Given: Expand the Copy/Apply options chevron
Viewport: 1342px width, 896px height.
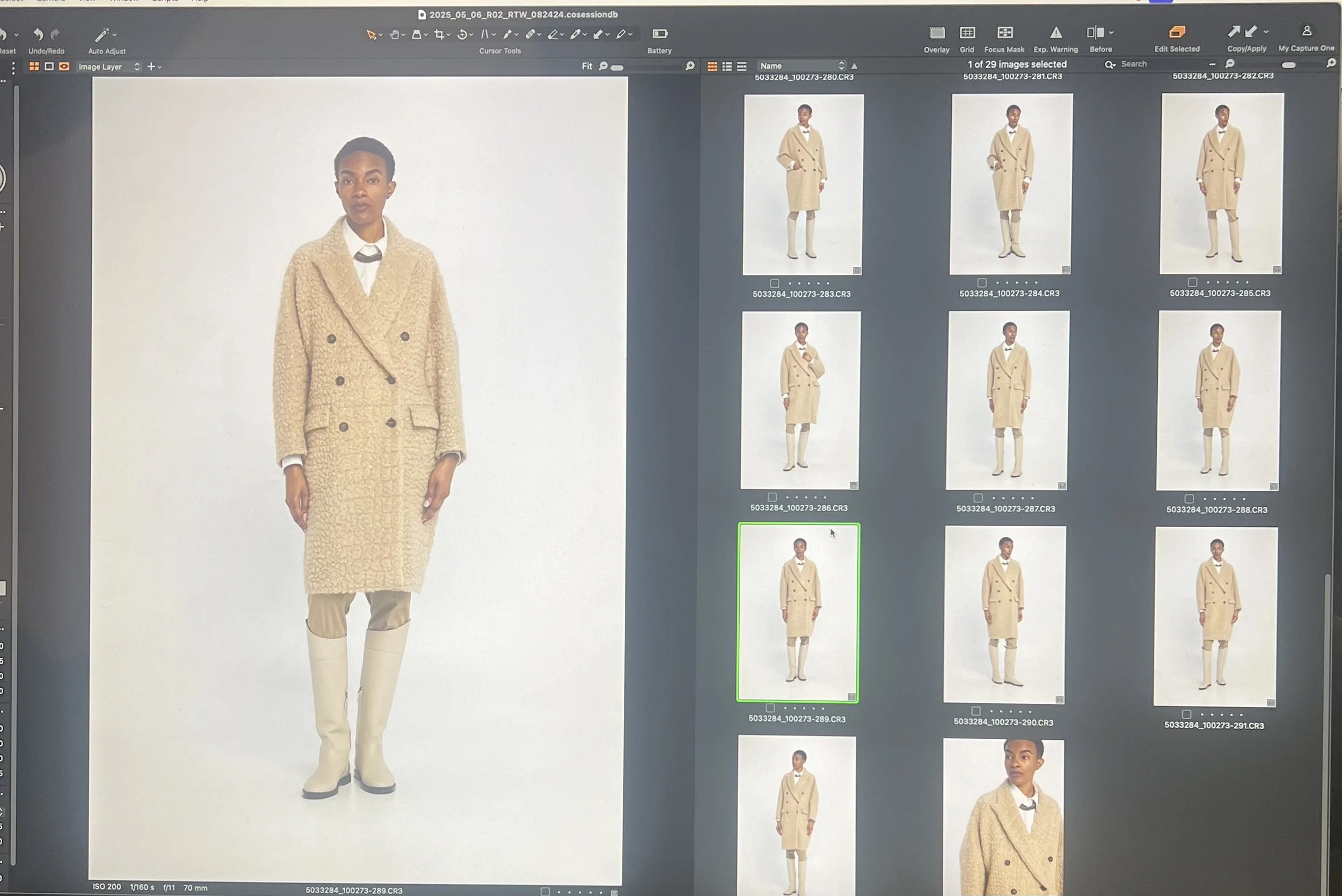Looking at the screenshot, I should 1266,32.
